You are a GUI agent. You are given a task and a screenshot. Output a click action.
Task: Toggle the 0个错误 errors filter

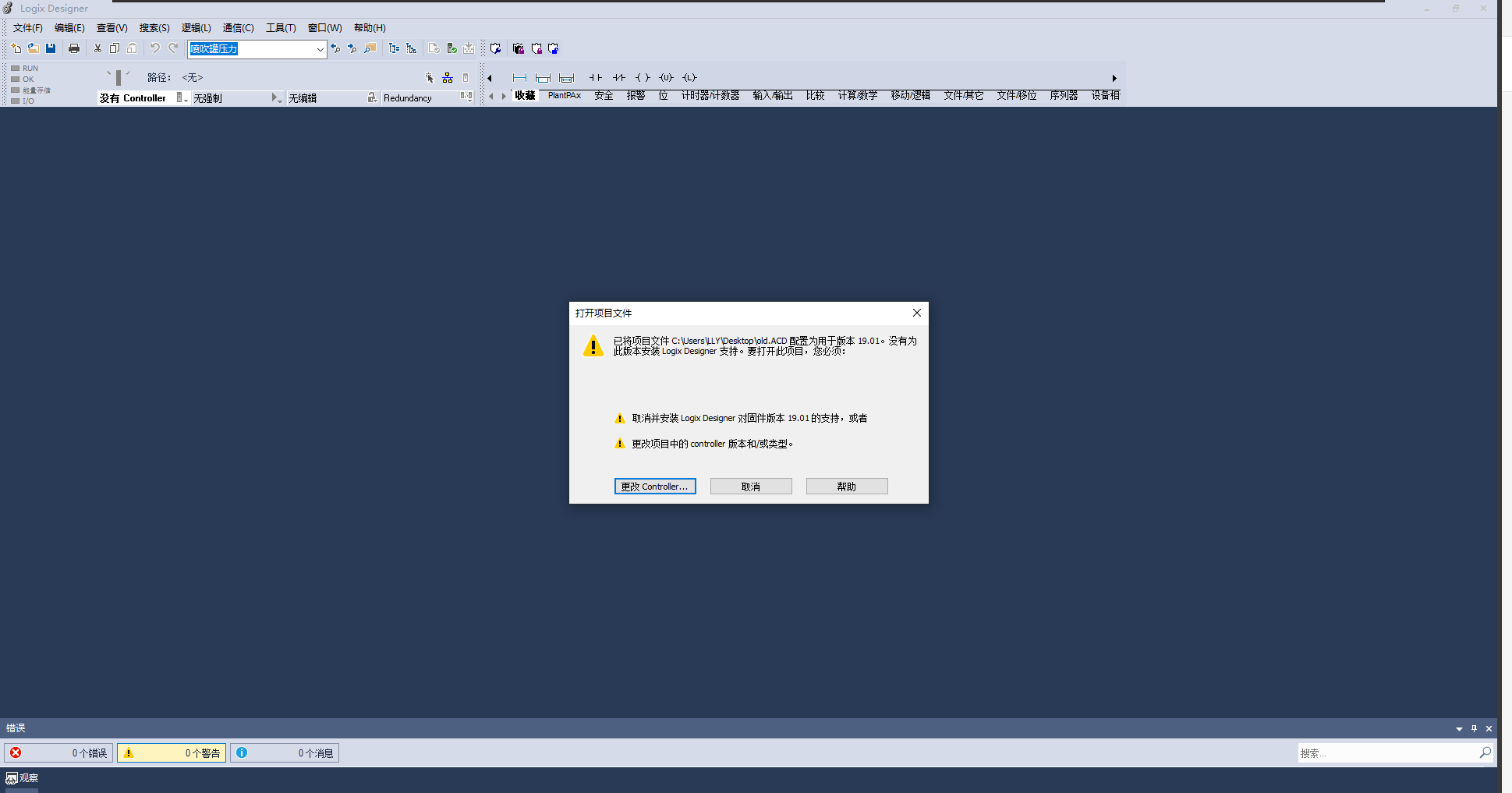click(58, 753)
